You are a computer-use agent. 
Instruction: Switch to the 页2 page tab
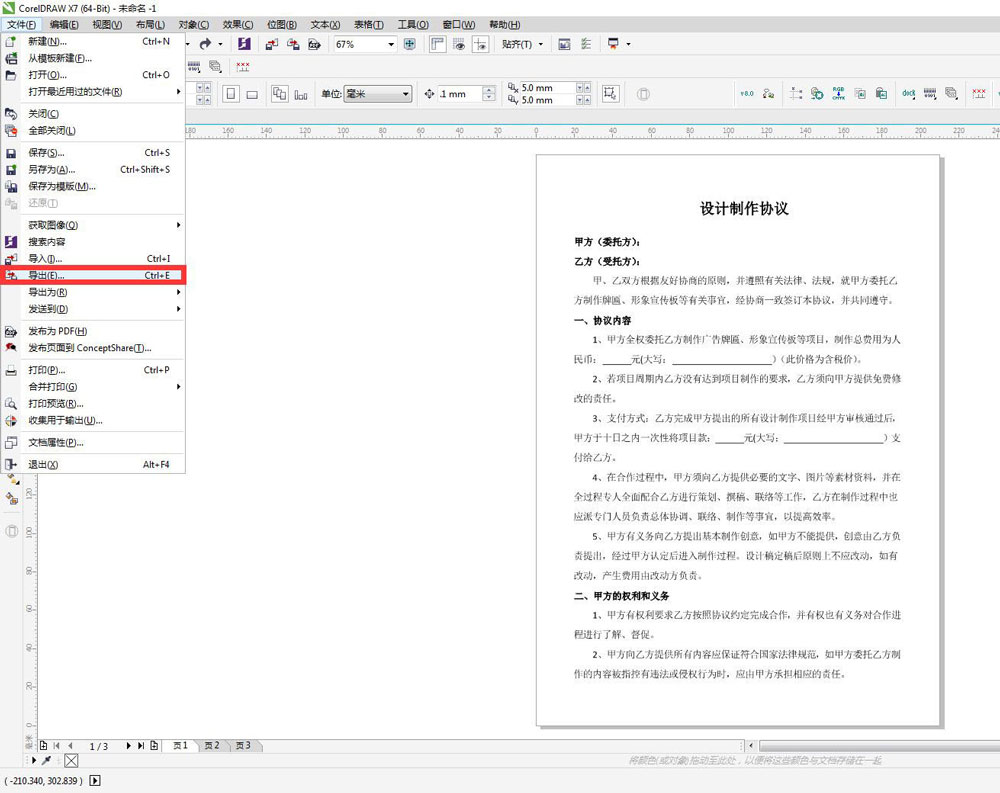pyautogui.click(x=212, y=745)
